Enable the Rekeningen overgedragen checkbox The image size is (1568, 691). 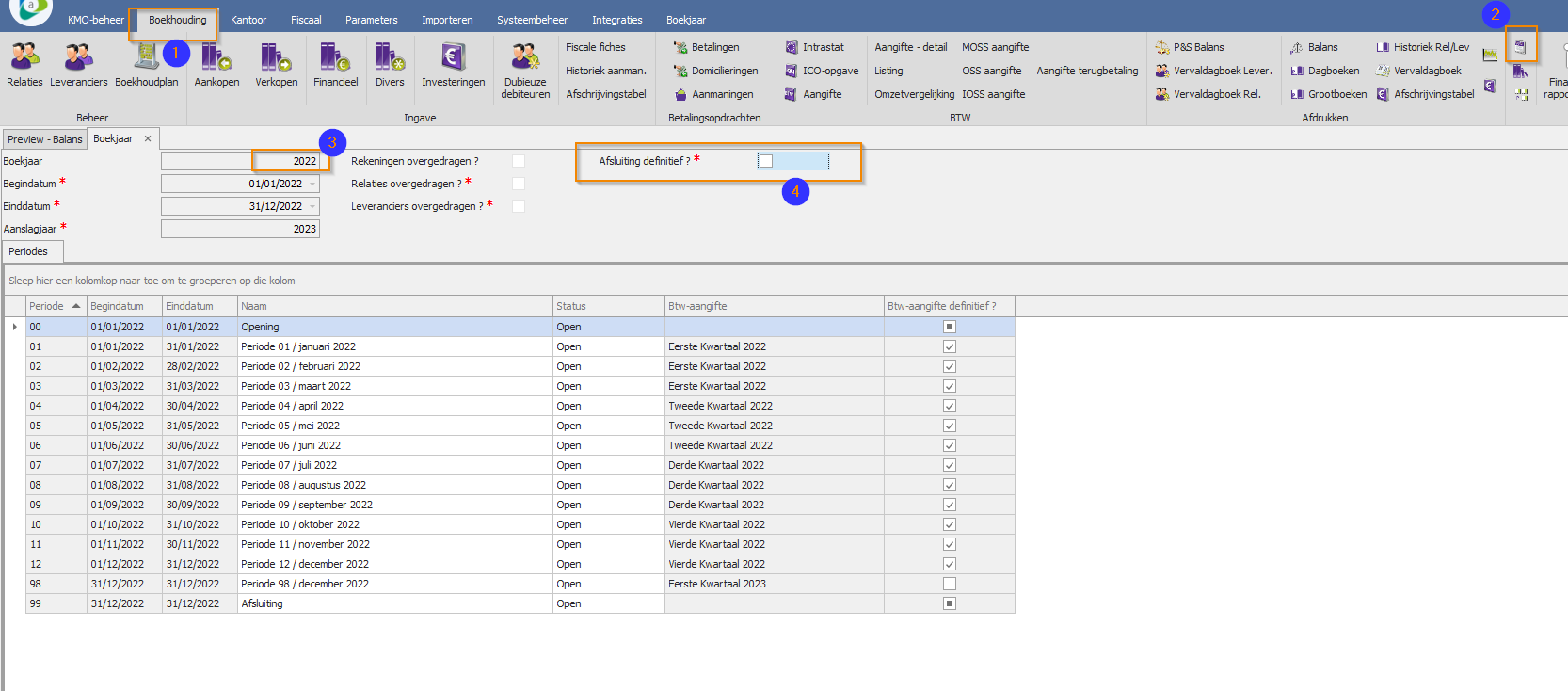pyautogui.click(x=519, y=161)
